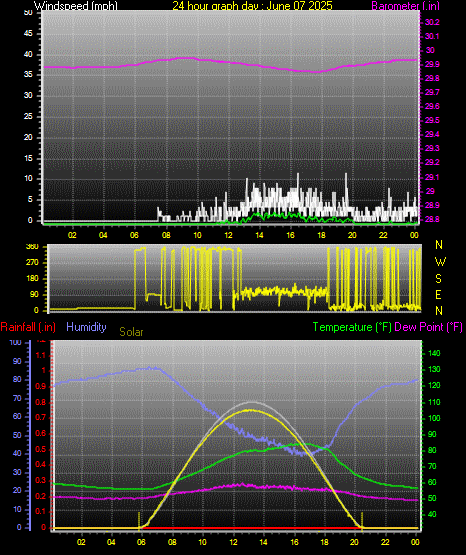Click the 06 hour tick on bottom chart

point(141,542)
